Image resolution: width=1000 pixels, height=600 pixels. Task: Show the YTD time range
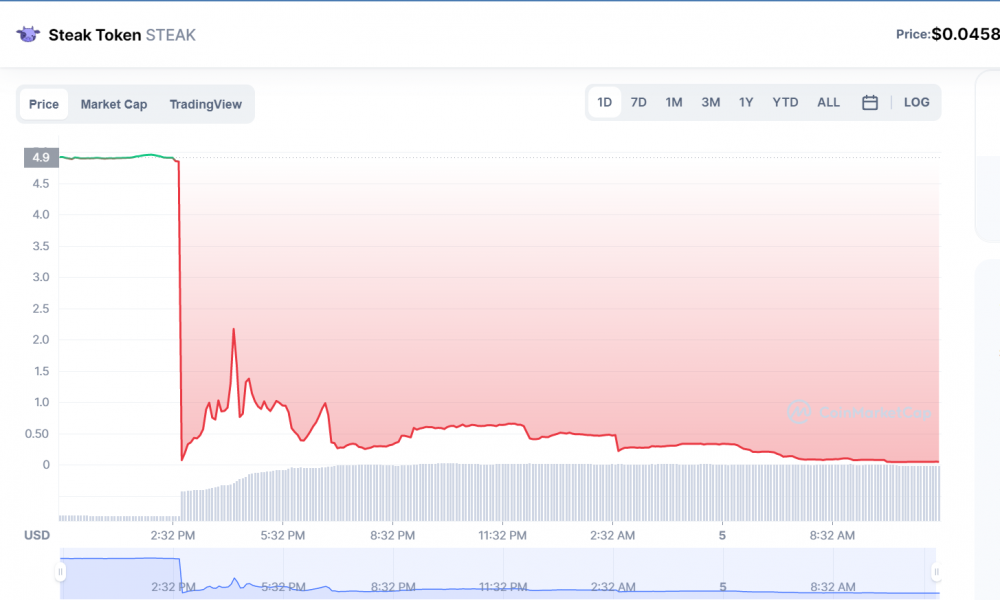click(785, 102)
